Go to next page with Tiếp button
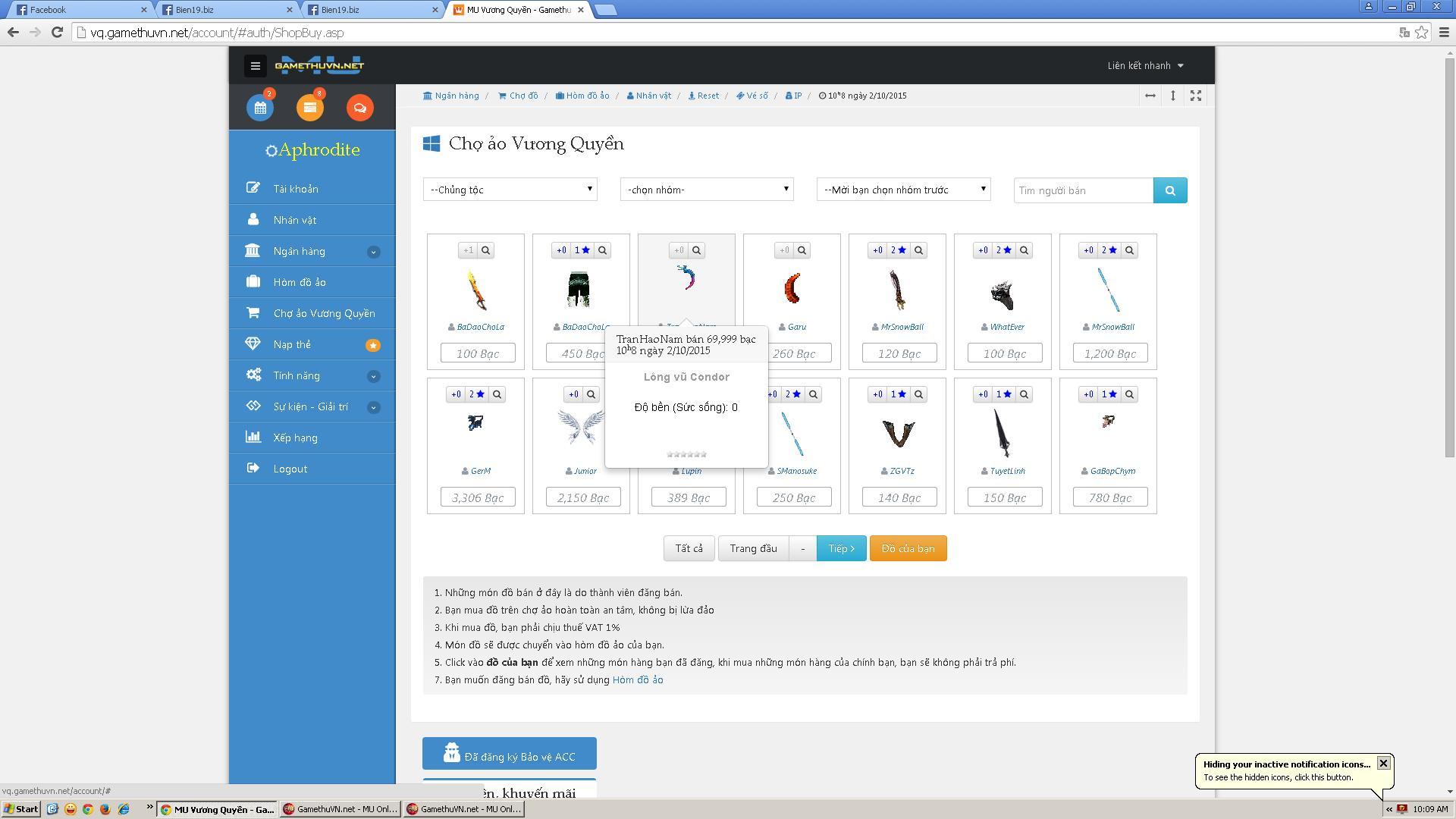 [841, 548]
